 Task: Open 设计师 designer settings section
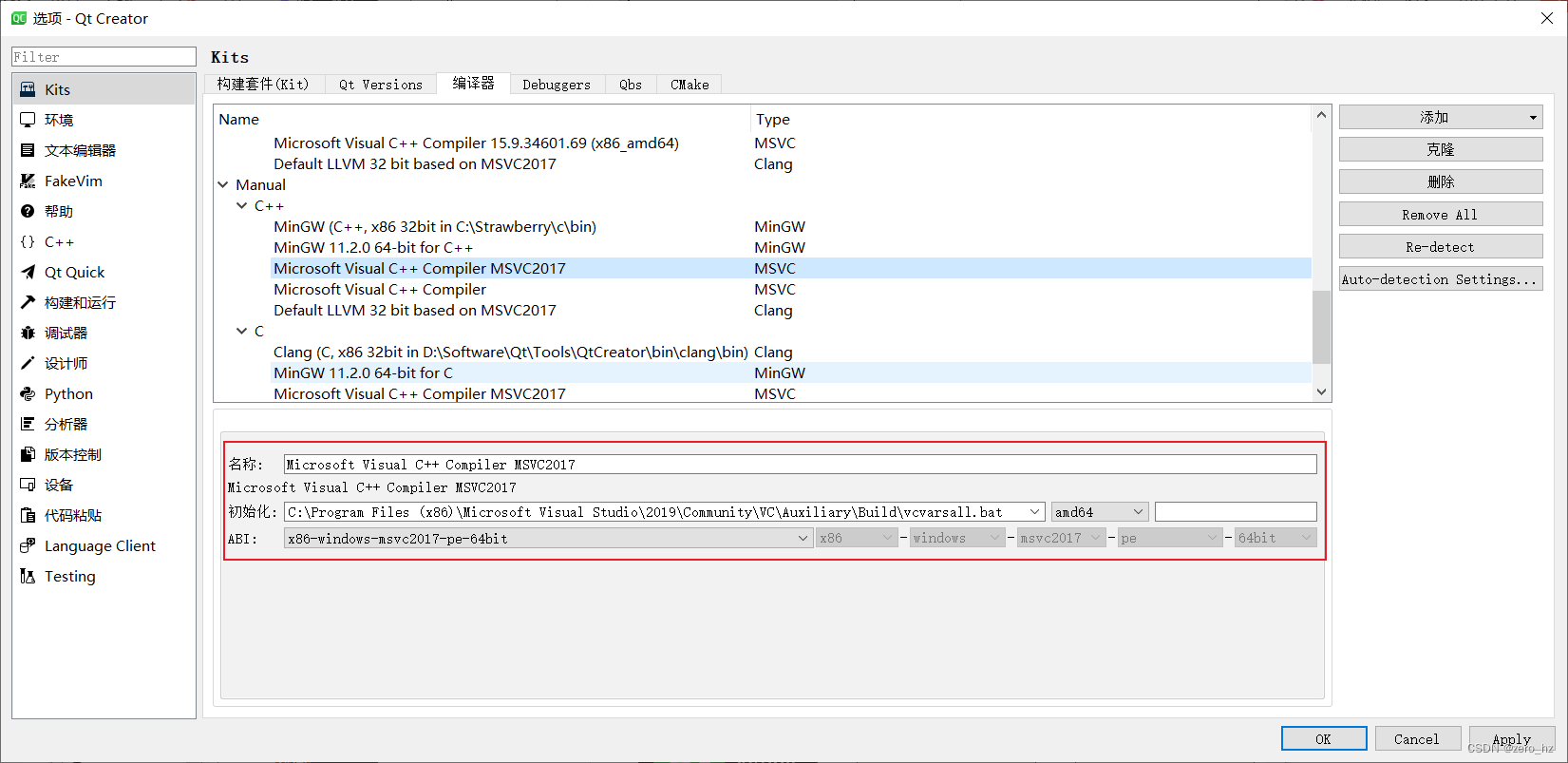(x=104, y=363)
